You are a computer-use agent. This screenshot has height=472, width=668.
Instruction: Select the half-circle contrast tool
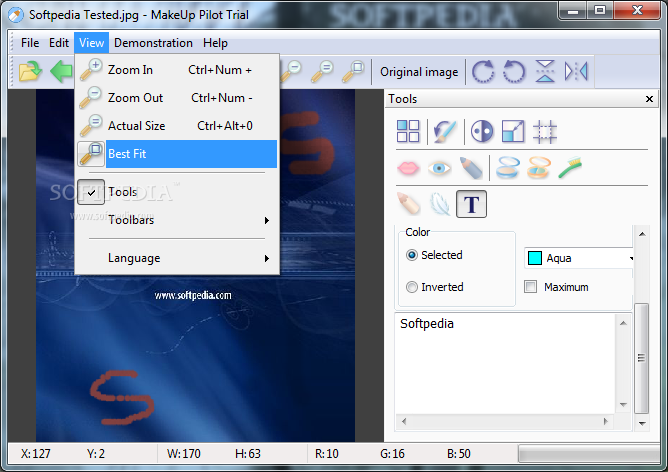[482, 131]
